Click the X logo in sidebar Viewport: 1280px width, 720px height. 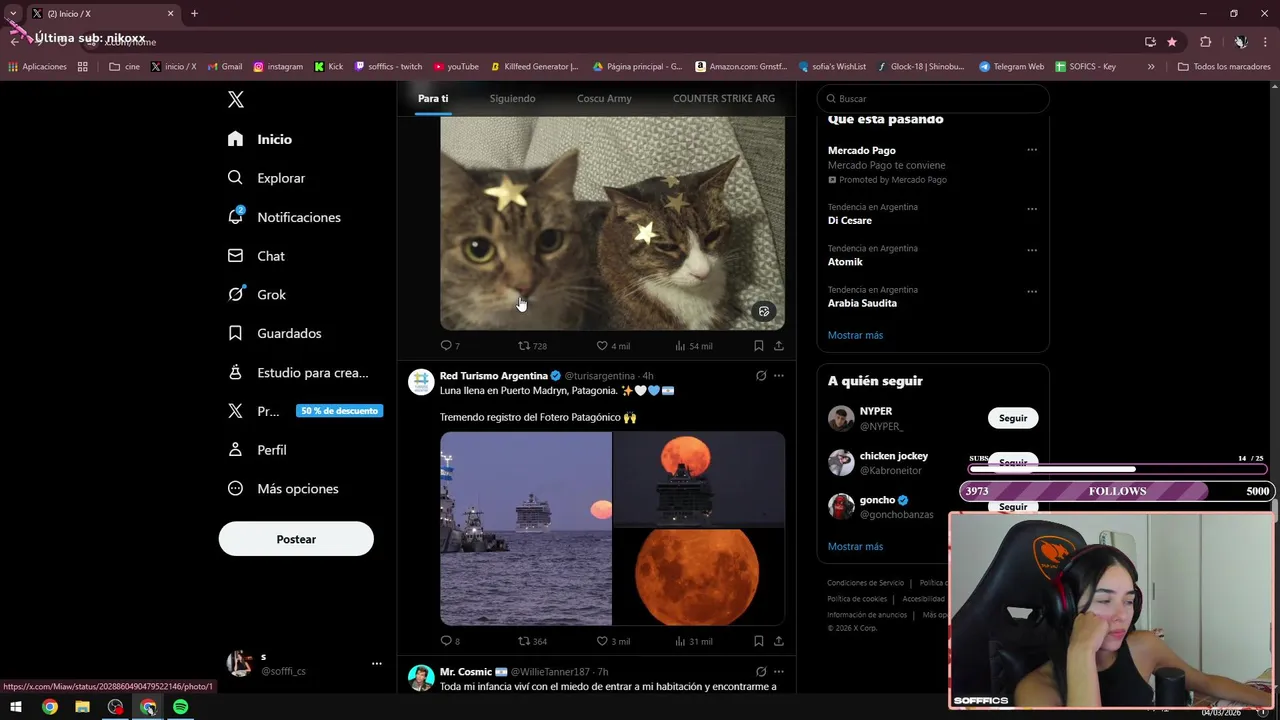point(236,99)
